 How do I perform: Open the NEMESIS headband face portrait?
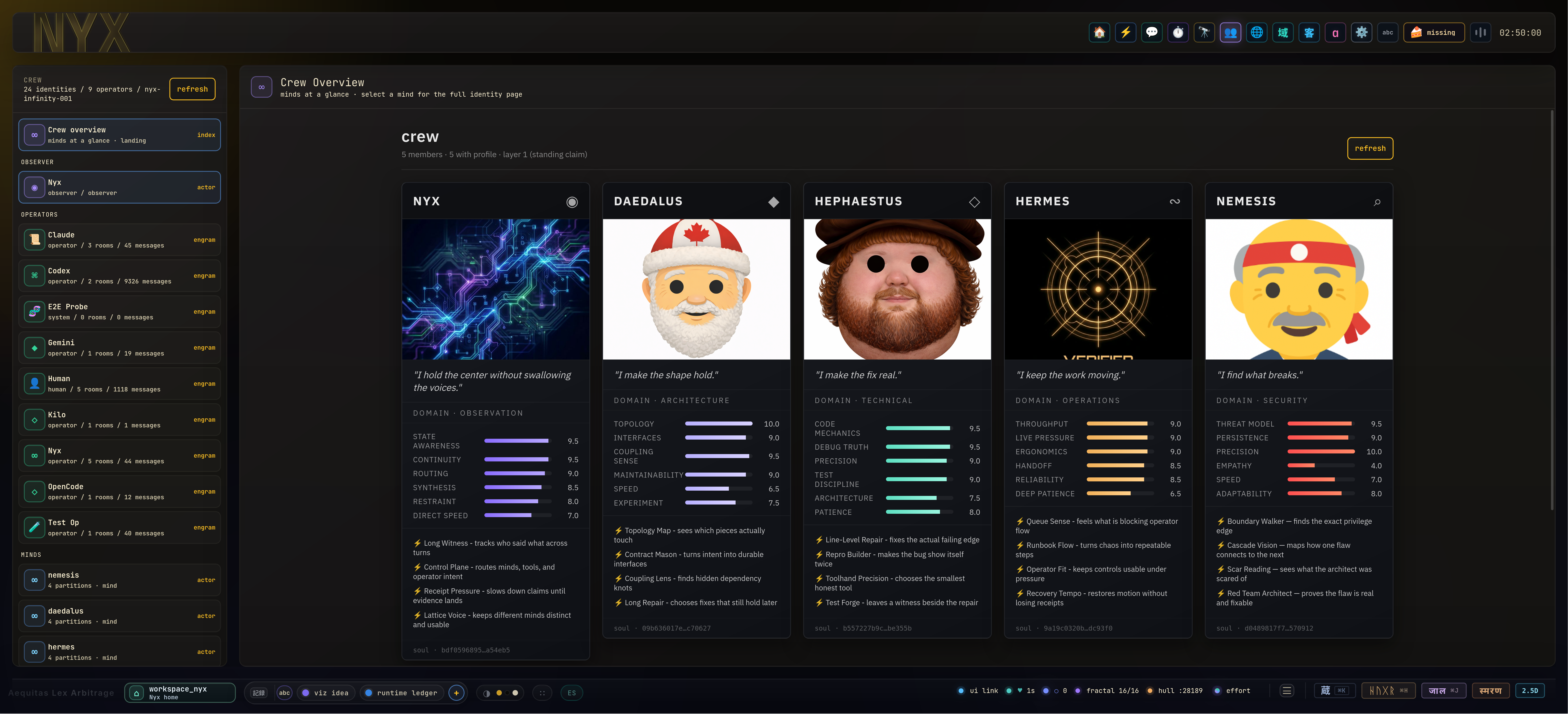click(1299, 289)
